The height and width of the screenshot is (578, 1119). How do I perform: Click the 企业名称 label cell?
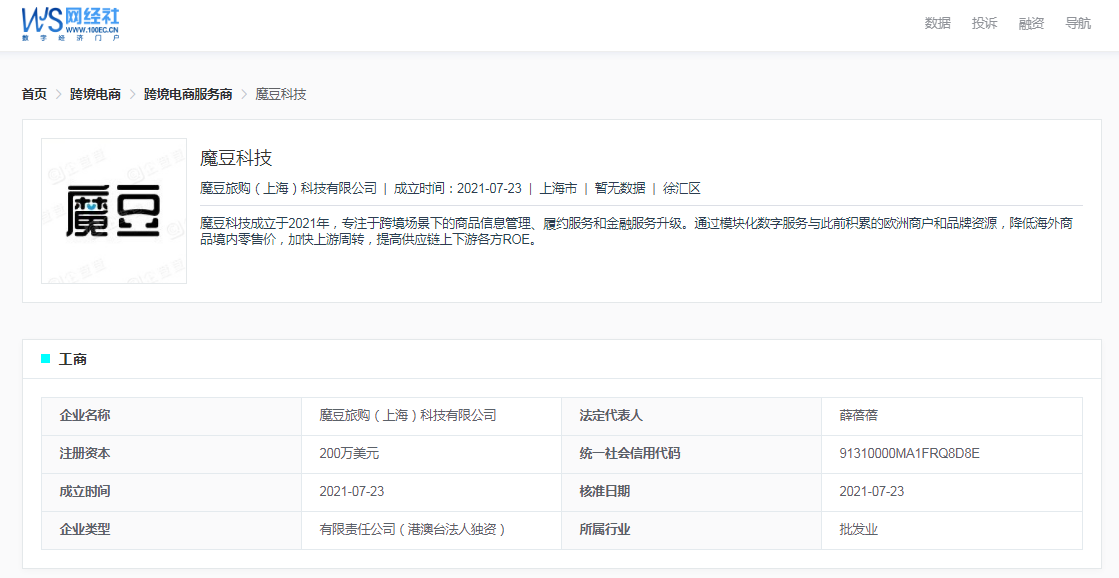tap(171, 416)
